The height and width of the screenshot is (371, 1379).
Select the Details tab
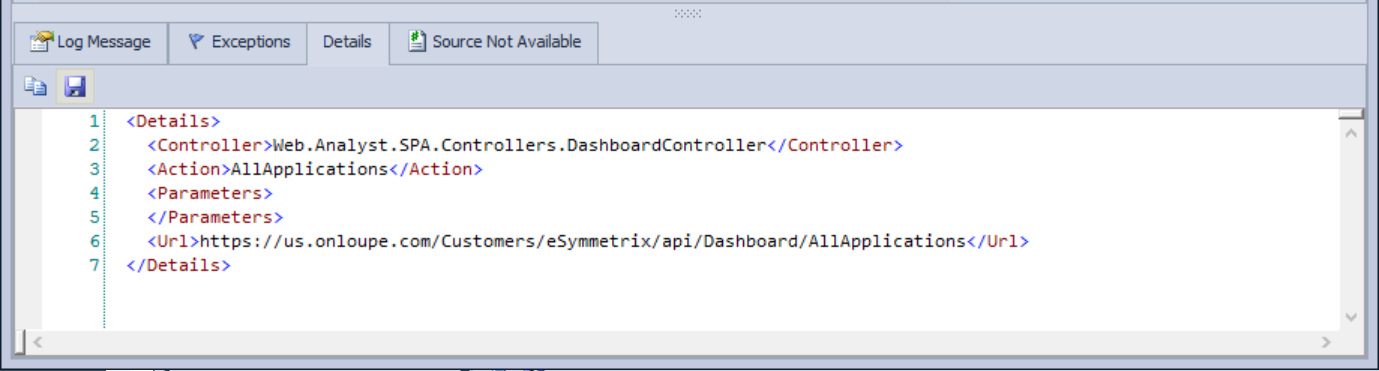(347, 42)
